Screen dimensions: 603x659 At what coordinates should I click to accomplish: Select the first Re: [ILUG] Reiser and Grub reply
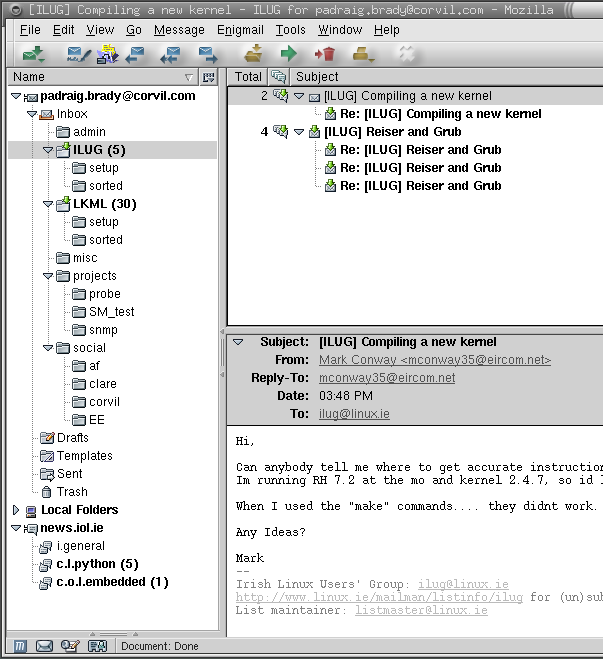(421, 150)
